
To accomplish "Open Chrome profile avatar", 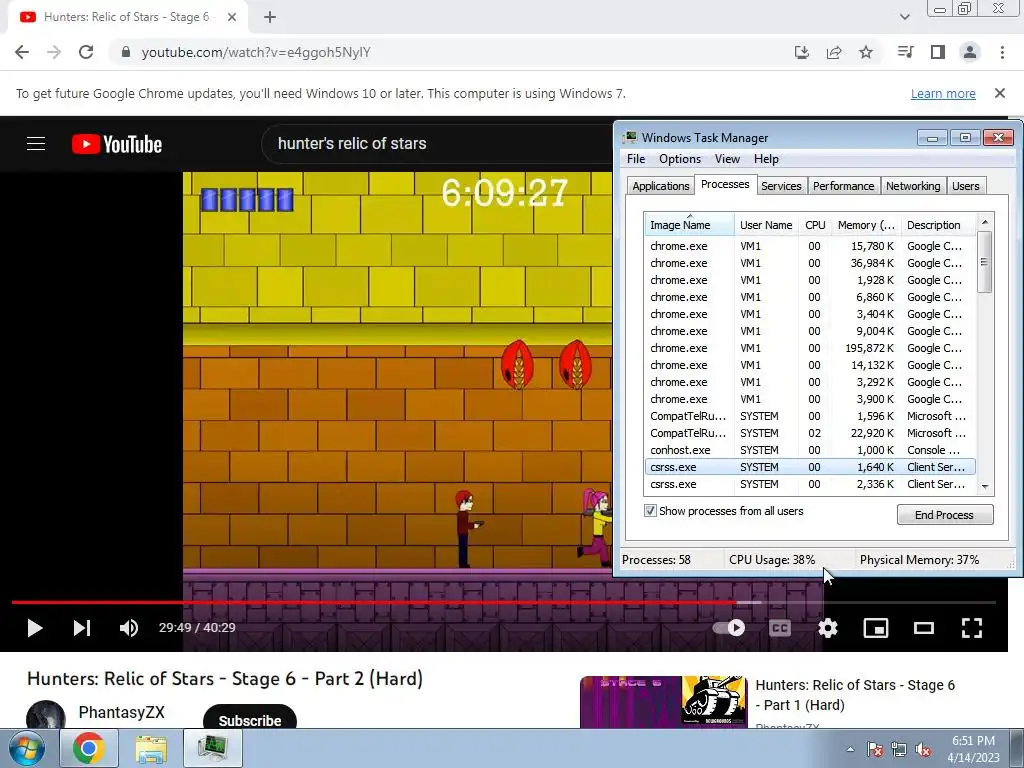I will coord(970,52).
